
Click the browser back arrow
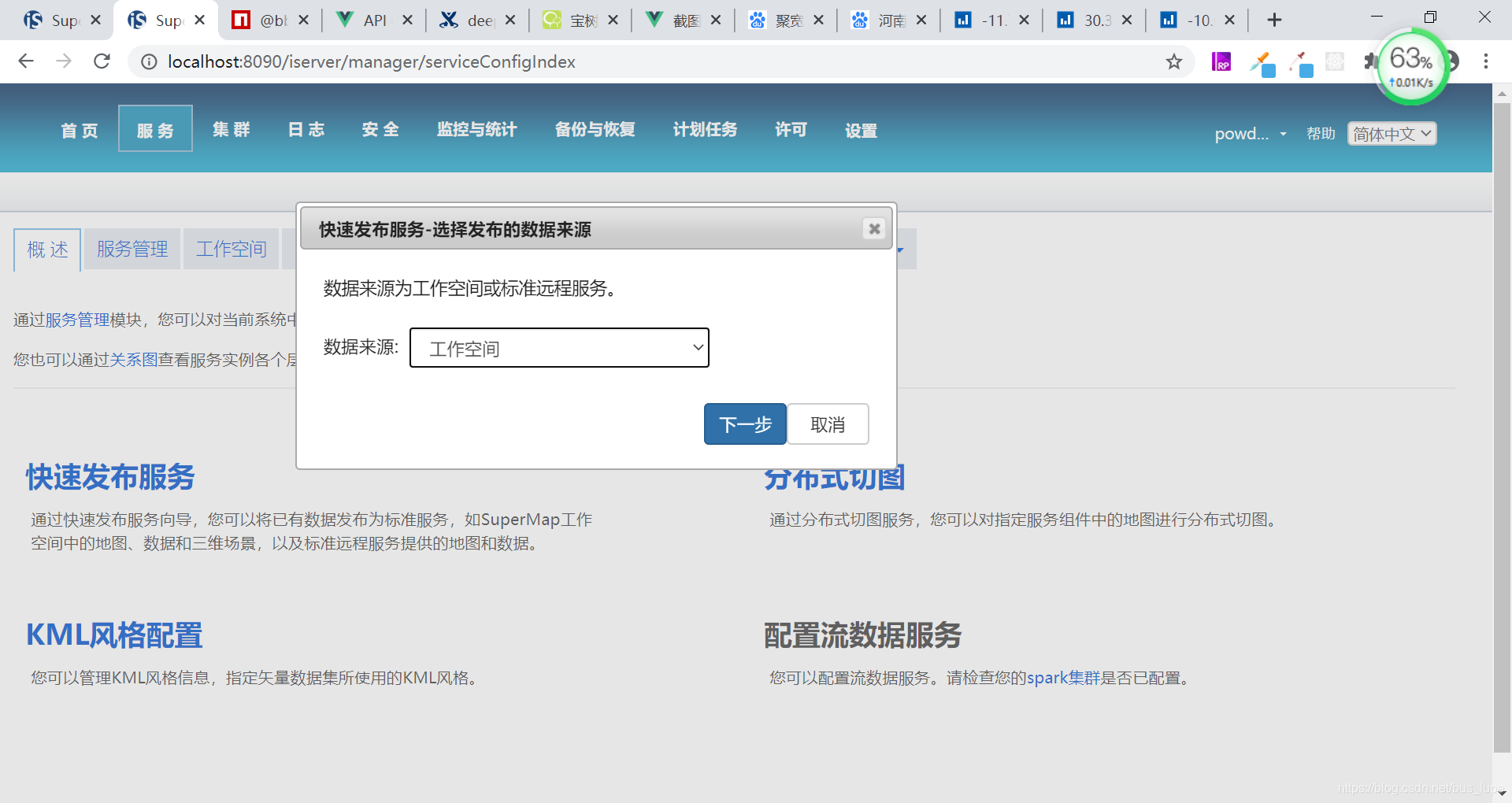click(26, 61)
